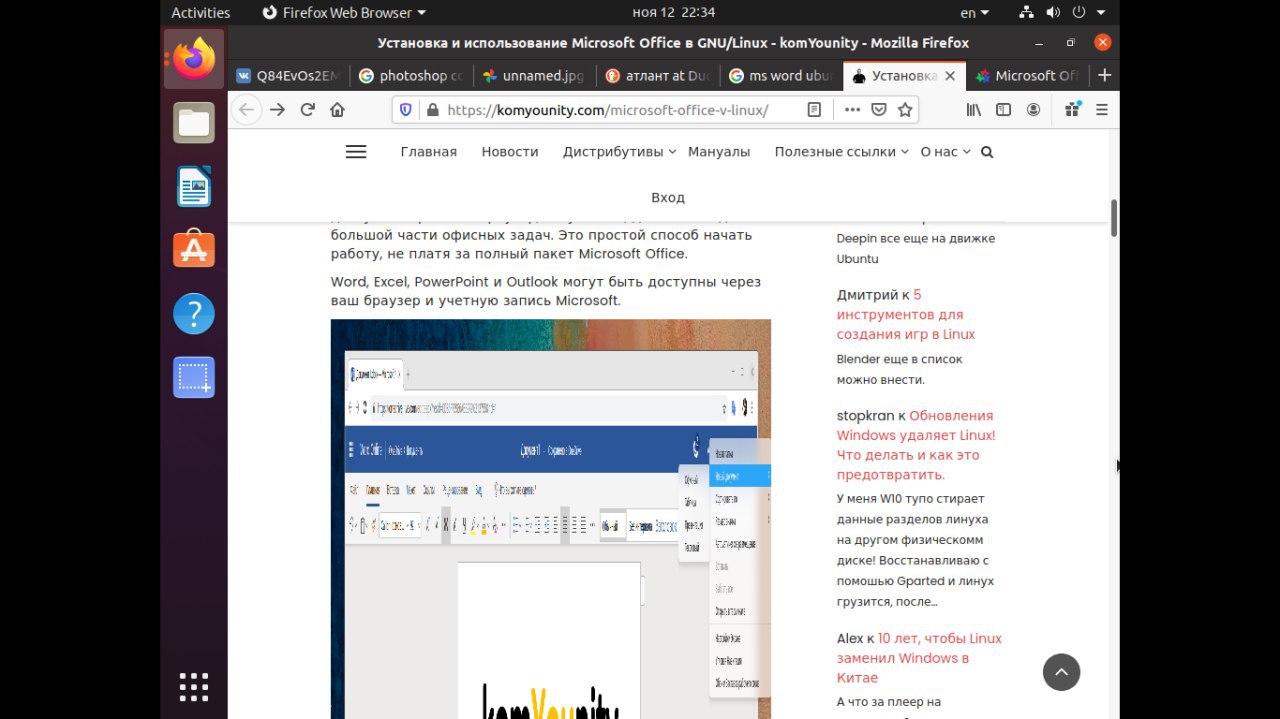Open the screenshot tool in the dock
Viewport: 1280px width, 719px height.
(x=194, y=377)
